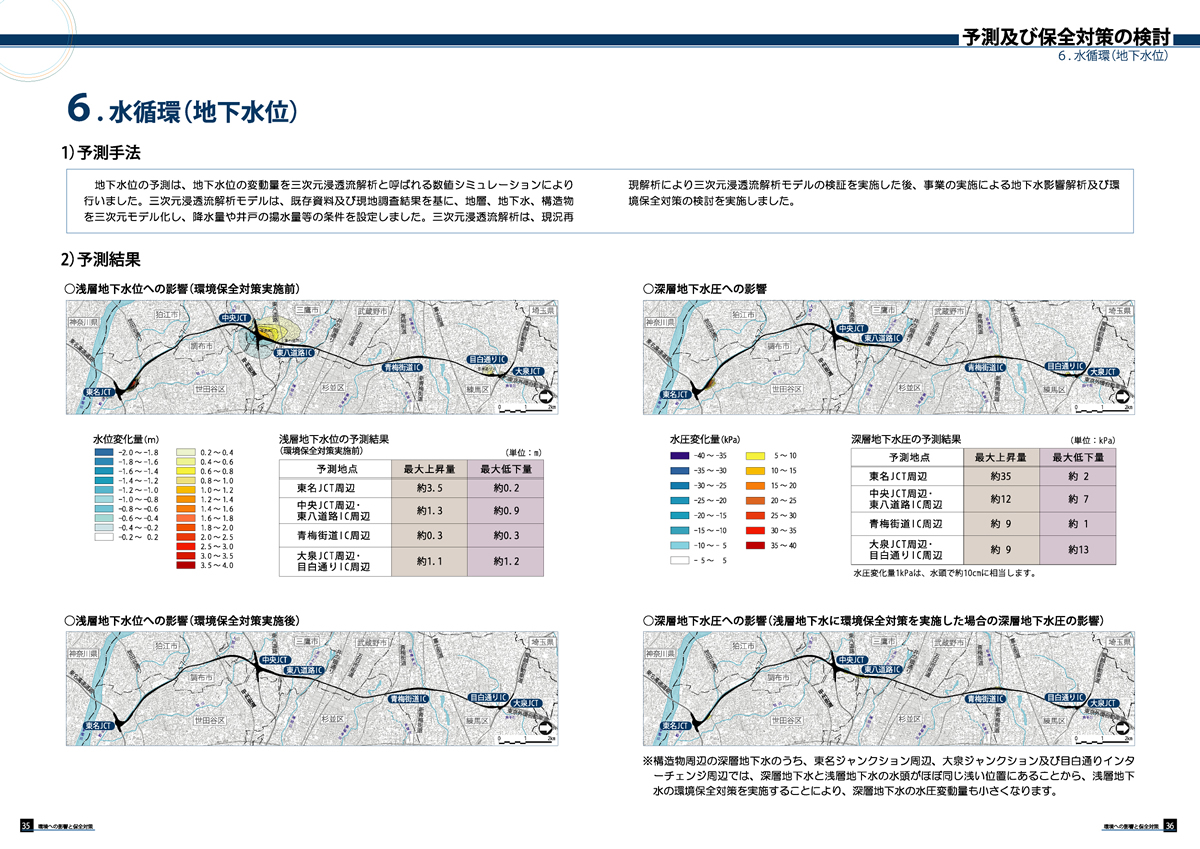The height and width of the screenshot is (849, 1200).
Task: Select the 1)予測手法 section heading
Action: [101, 153]
